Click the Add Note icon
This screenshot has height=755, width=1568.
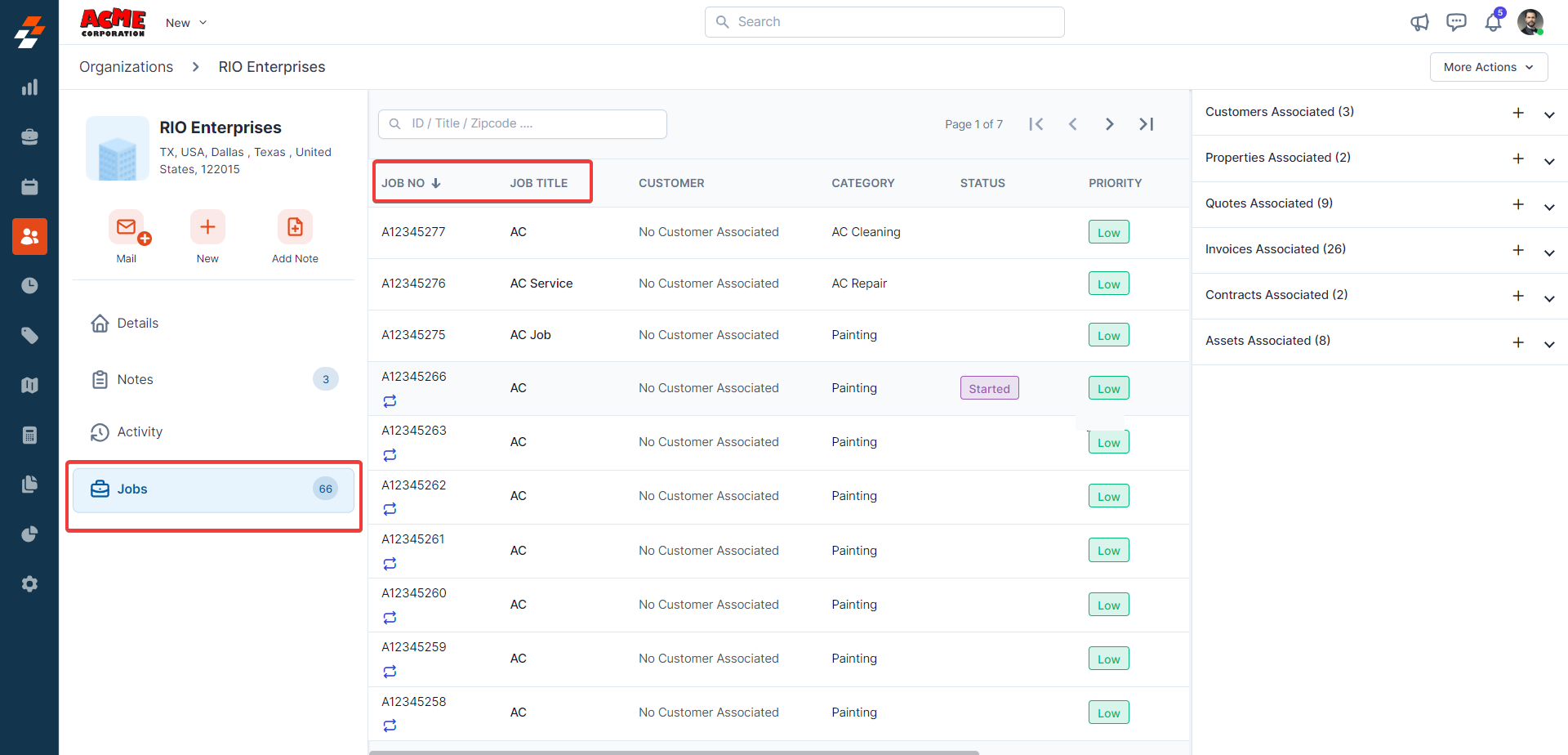(x=295, y=228)
